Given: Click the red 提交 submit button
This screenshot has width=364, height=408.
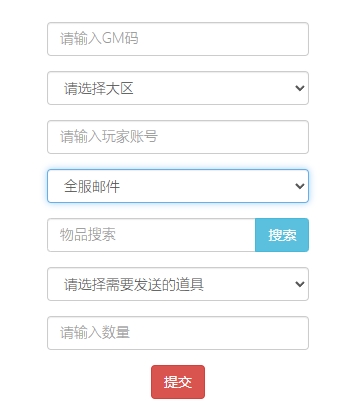Looking at the screenshot, I should 178,382.
